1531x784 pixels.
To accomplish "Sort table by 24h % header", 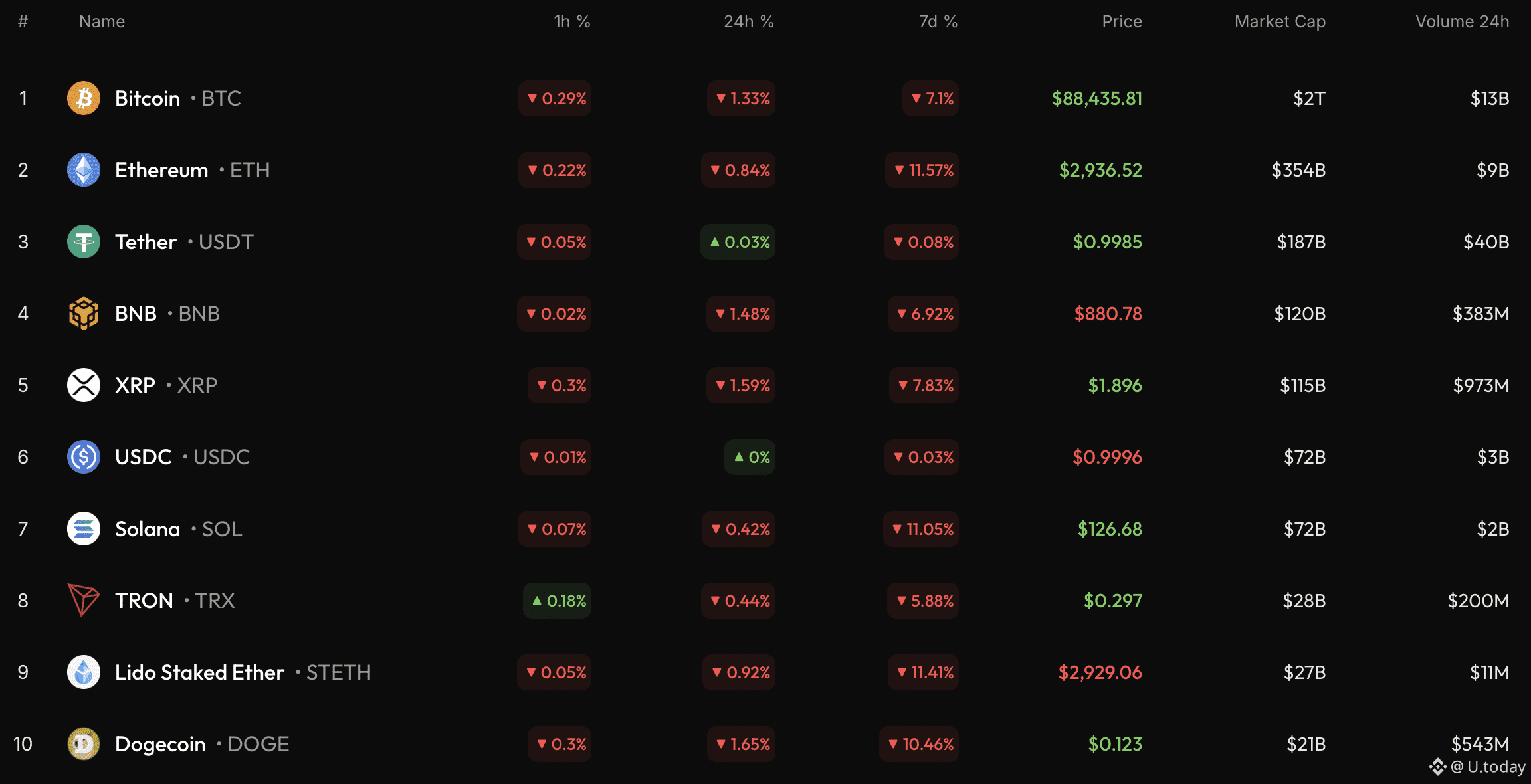I will [x=748, y=22].
